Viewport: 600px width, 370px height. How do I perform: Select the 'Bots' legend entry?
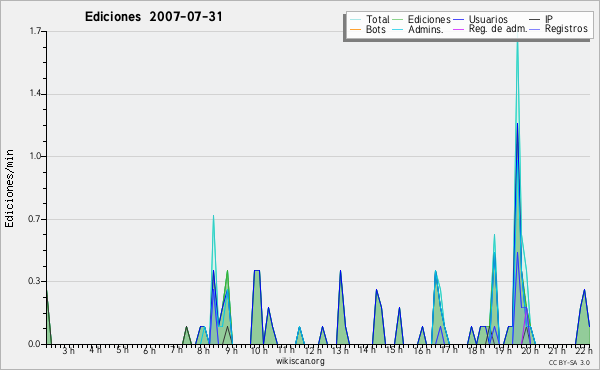tap(375, 29)
